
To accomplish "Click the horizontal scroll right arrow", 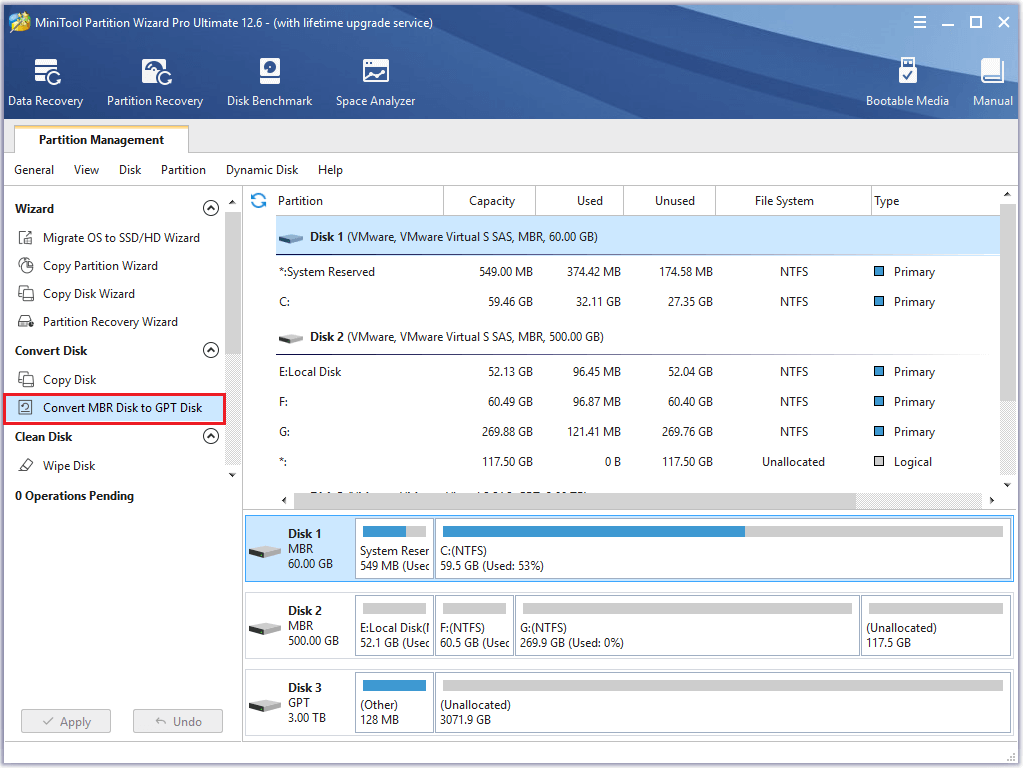I will pos(992,500).
